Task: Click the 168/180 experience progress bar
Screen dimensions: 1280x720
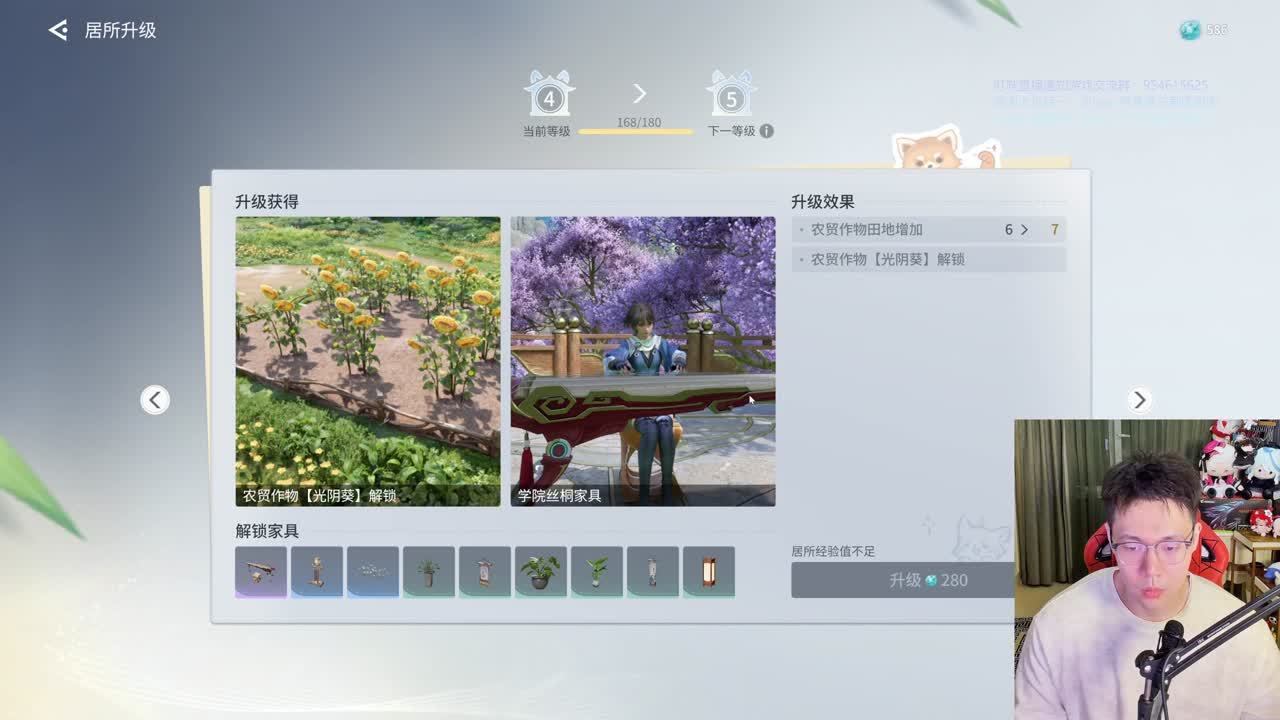Action: tap(638, 131)
